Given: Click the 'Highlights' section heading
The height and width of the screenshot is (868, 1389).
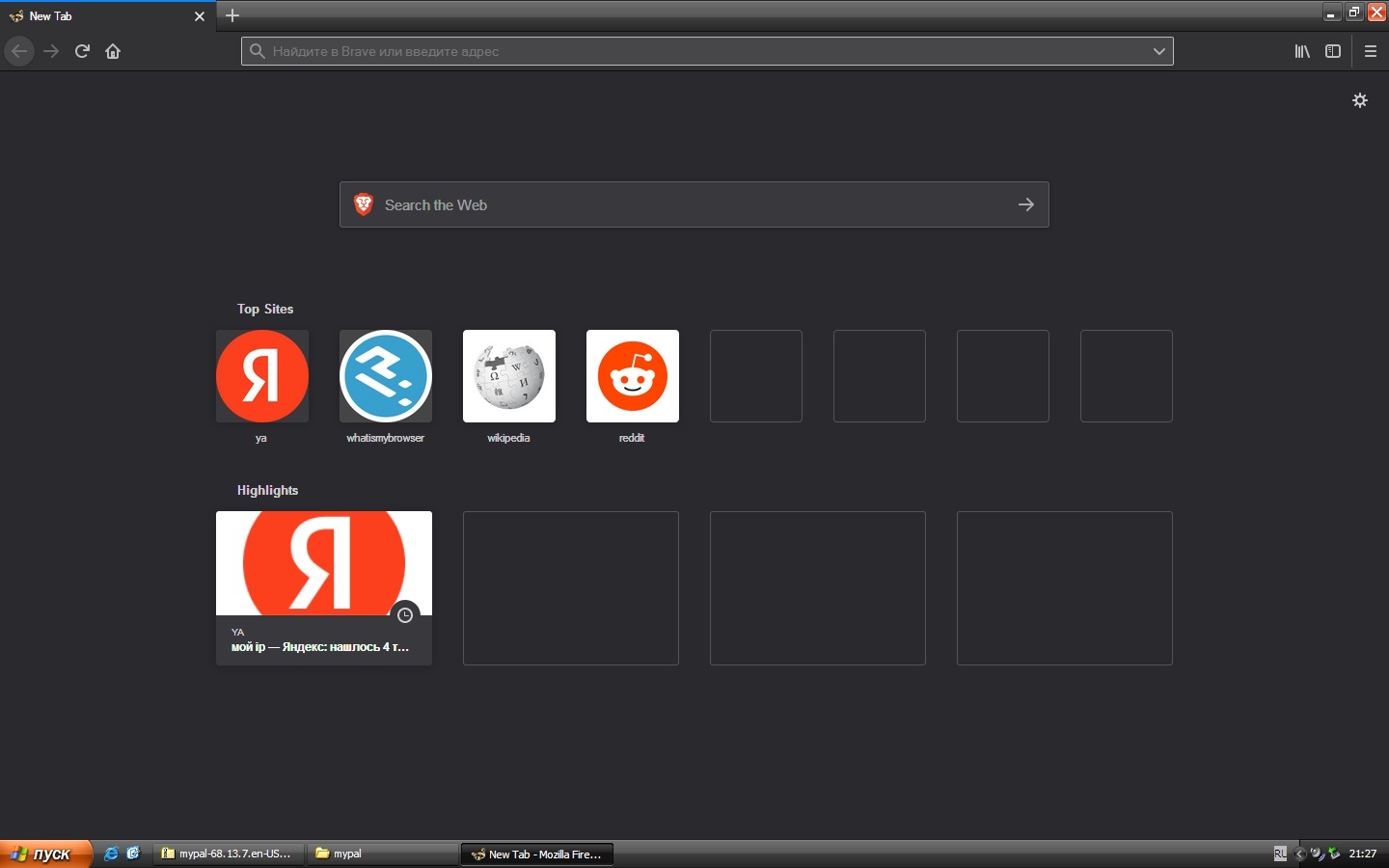Looking at the screenshot, I should point(267,490).
